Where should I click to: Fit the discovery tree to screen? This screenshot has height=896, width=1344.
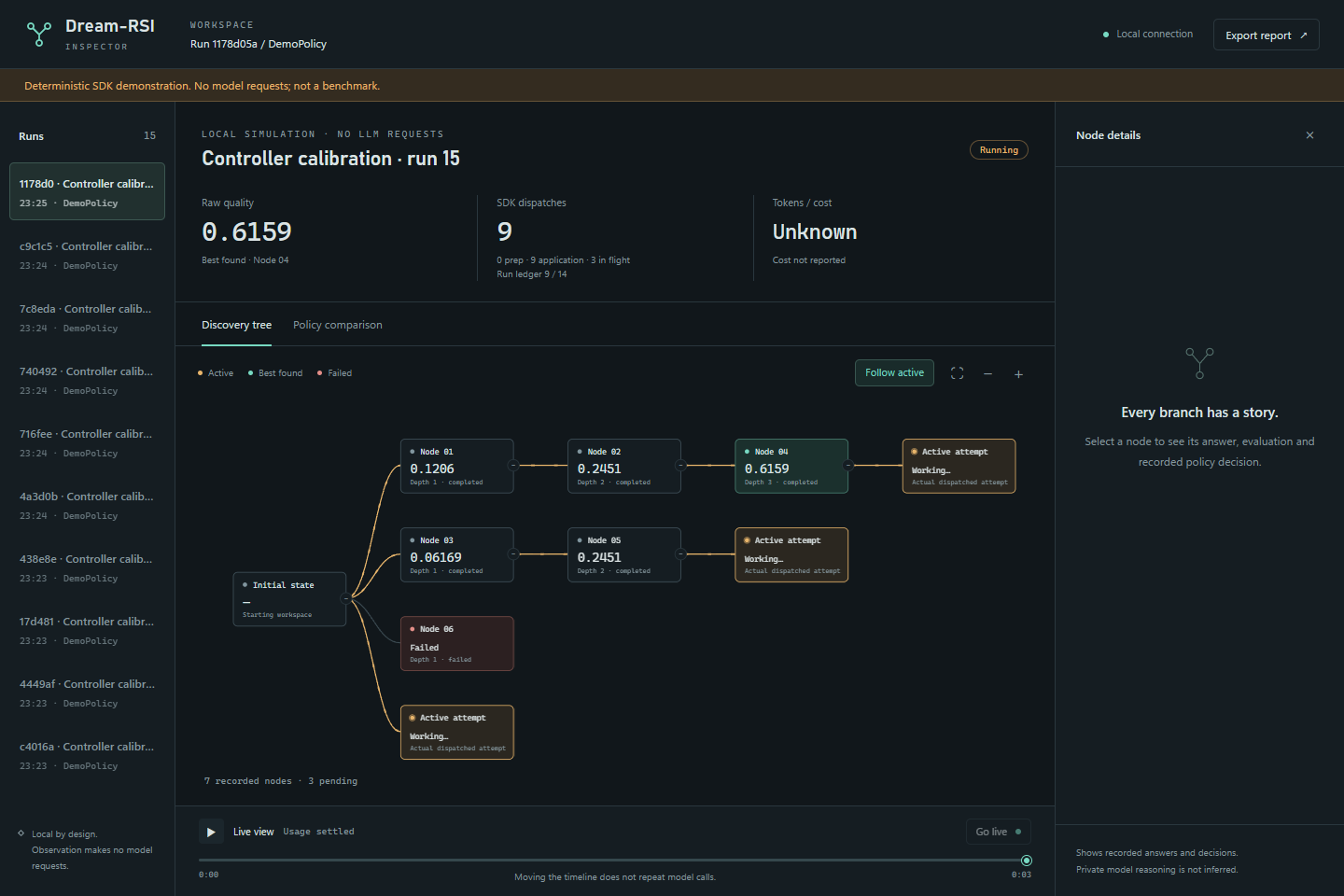click(957, 373)
